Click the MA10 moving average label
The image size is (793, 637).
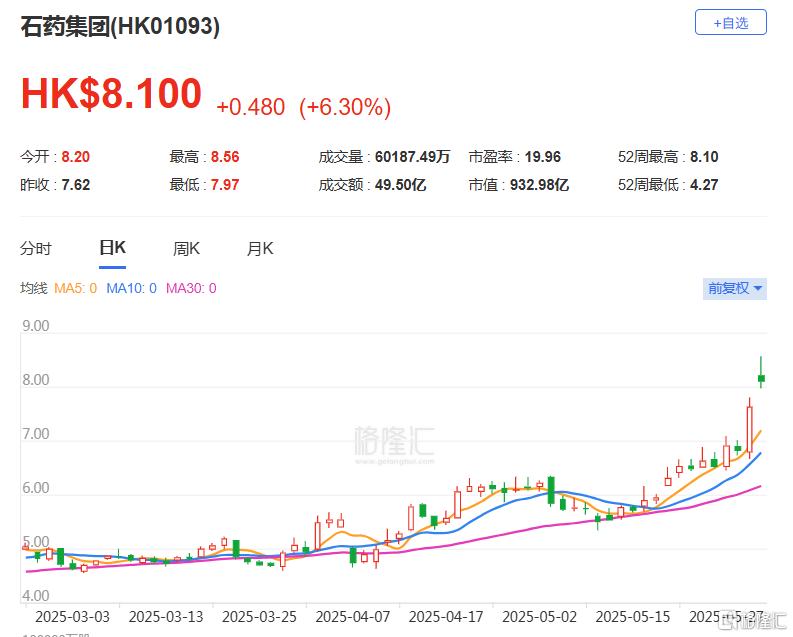coord(131,288)
